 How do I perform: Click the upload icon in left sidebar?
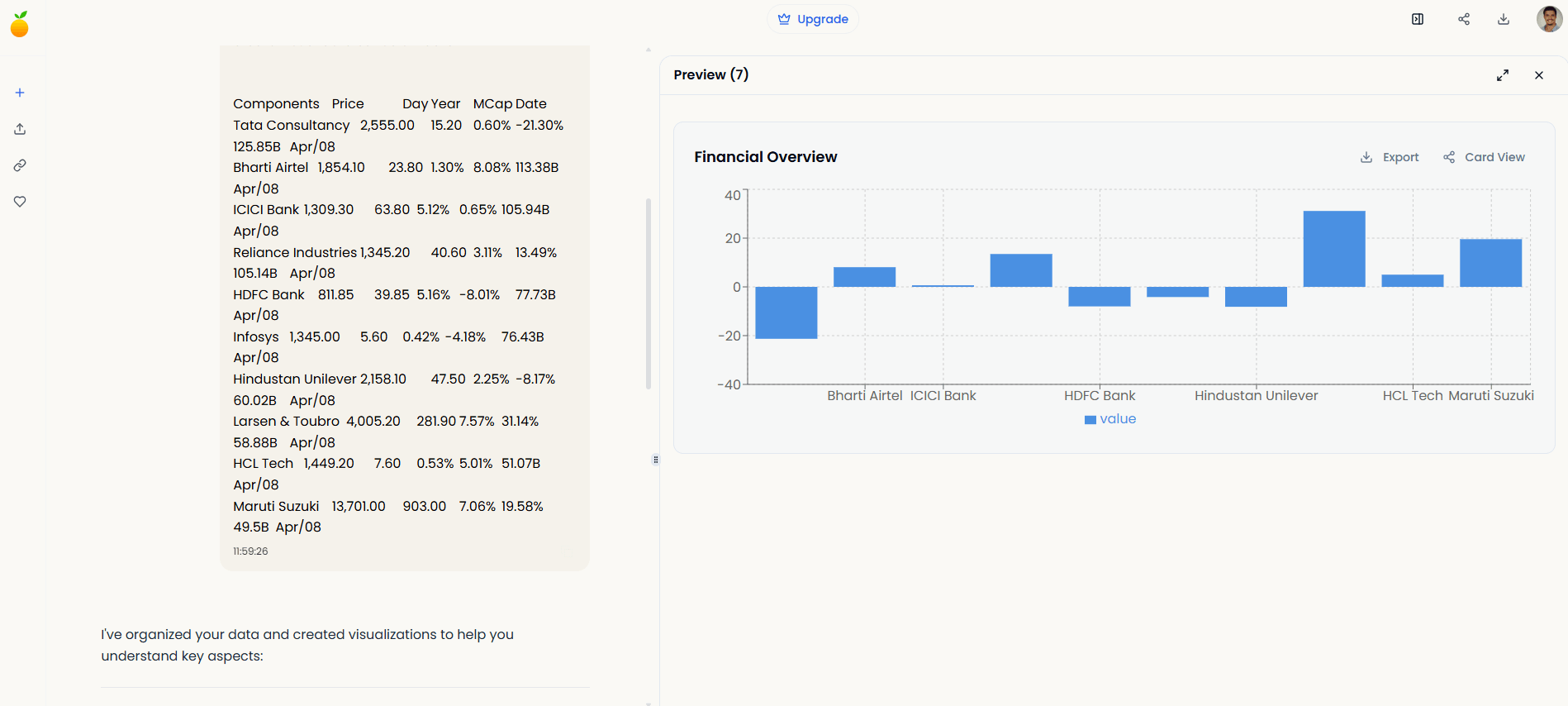pos(20,129)
